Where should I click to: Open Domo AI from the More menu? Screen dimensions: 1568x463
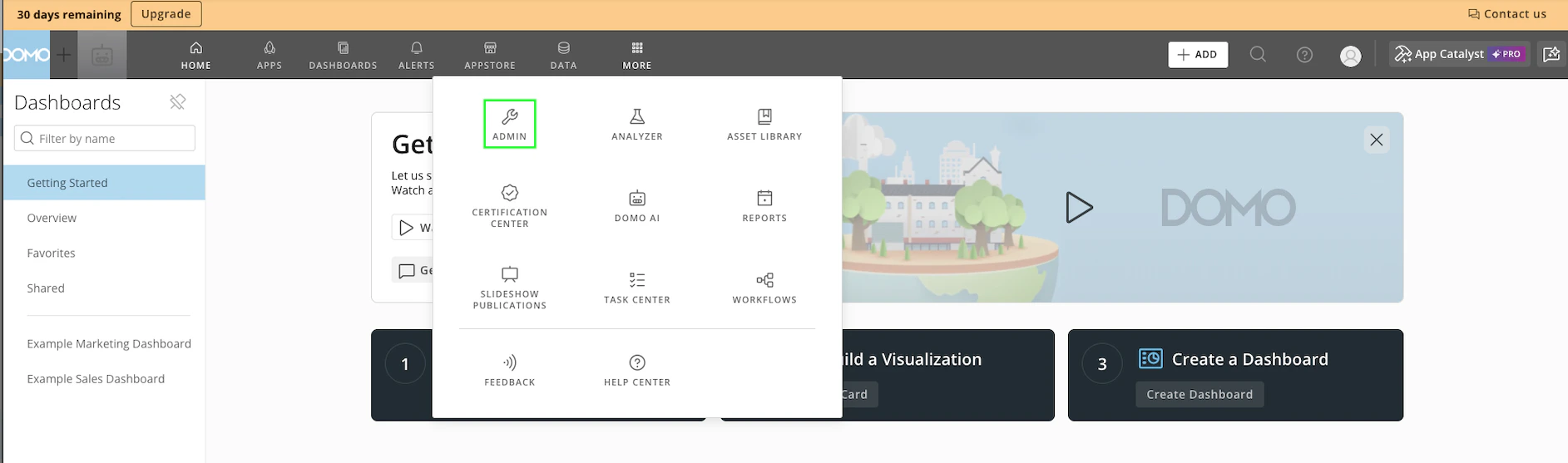click(637, 206)
